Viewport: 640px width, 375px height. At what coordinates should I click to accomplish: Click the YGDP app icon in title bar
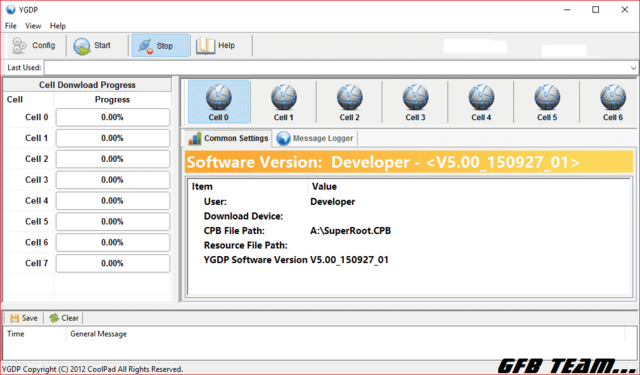[11, 9]
